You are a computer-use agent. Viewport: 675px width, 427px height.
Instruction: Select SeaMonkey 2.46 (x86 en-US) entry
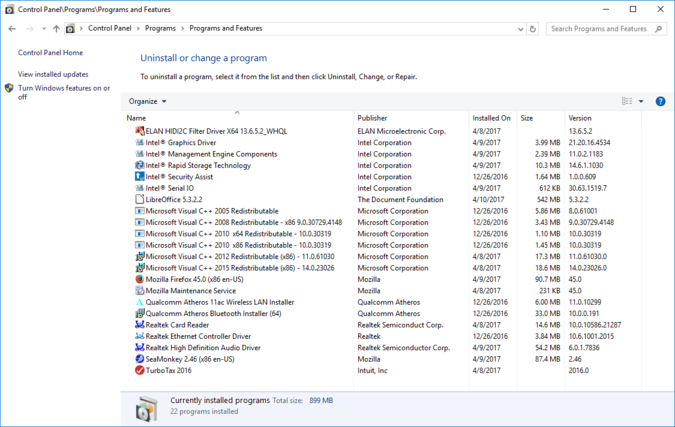(x=190, y=359)
